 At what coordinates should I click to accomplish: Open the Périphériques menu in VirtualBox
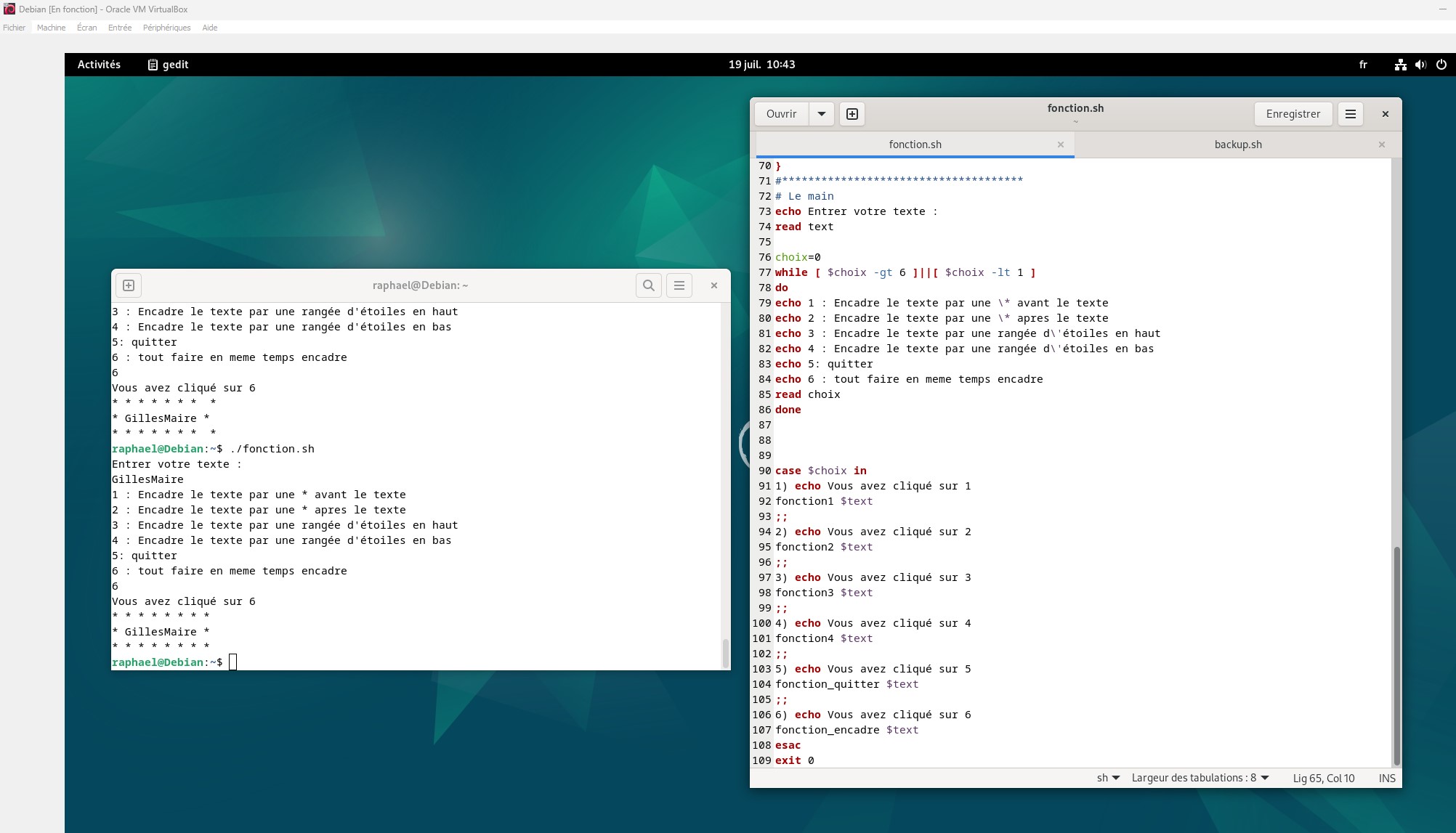tap(166, 28)
